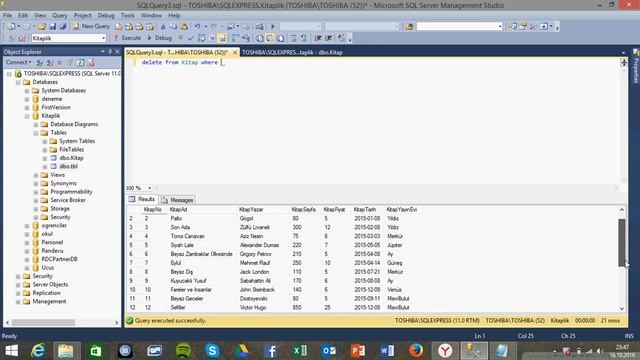This screenshot has height=360, width=640.
Task: Click the Filter icon in Object Explorer toolbar
Action: [70, 62]
